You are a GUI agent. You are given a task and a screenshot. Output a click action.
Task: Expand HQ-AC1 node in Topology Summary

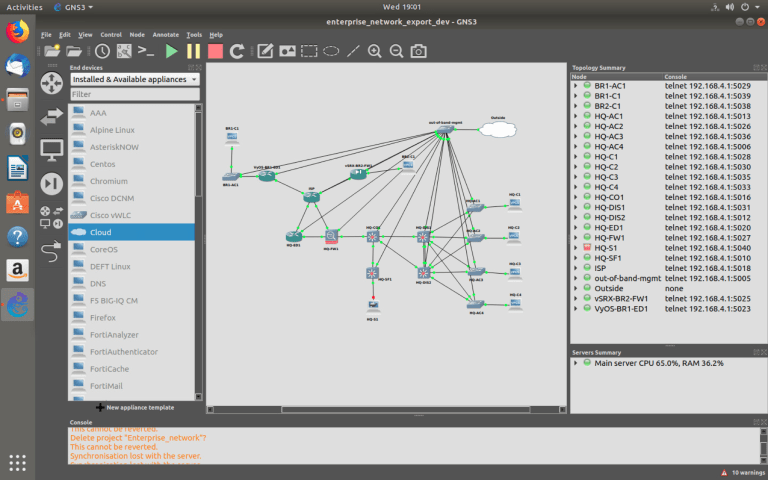point(576,116)
